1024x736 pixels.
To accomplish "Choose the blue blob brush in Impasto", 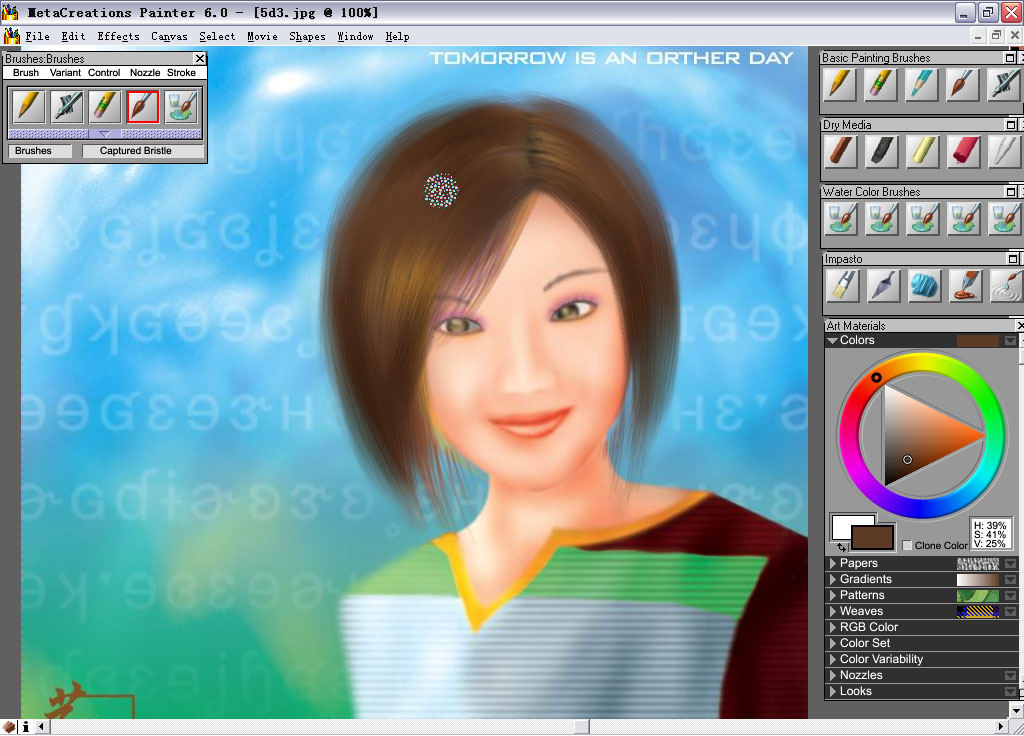I will pyautogui.click(x=924, y=286).
